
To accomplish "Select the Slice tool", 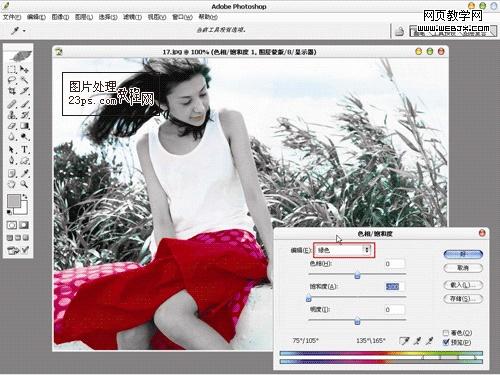I will [24, 91].
